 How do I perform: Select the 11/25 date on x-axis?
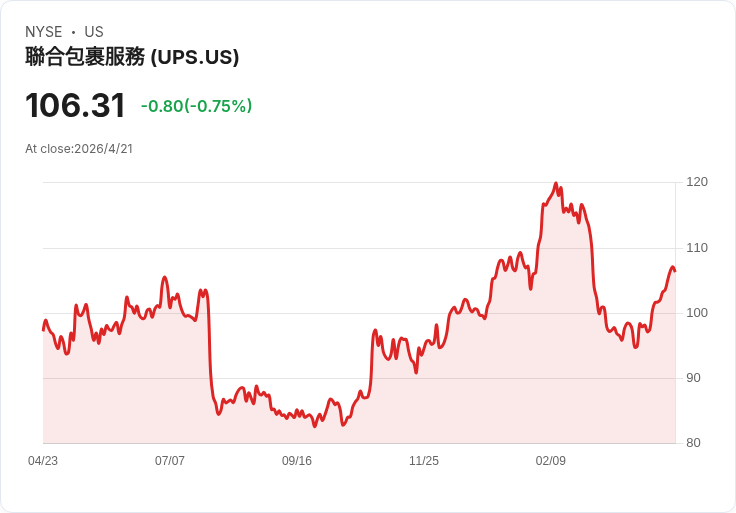(x=424, y=461)
